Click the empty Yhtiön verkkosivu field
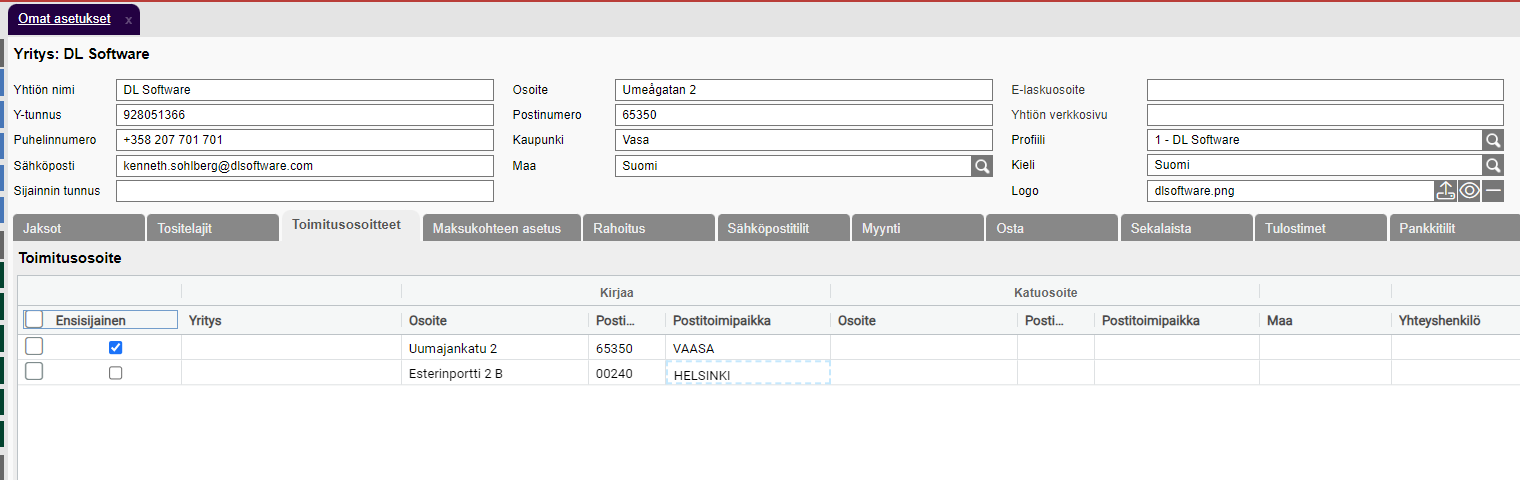 (x=1325, y=115)
